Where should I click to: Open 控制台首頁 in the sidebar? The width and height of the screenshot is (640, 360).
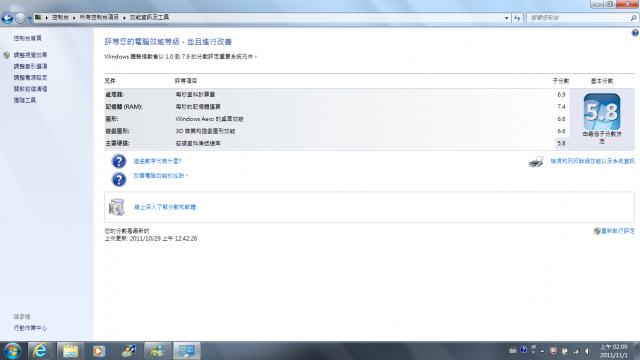coord(27,38)
